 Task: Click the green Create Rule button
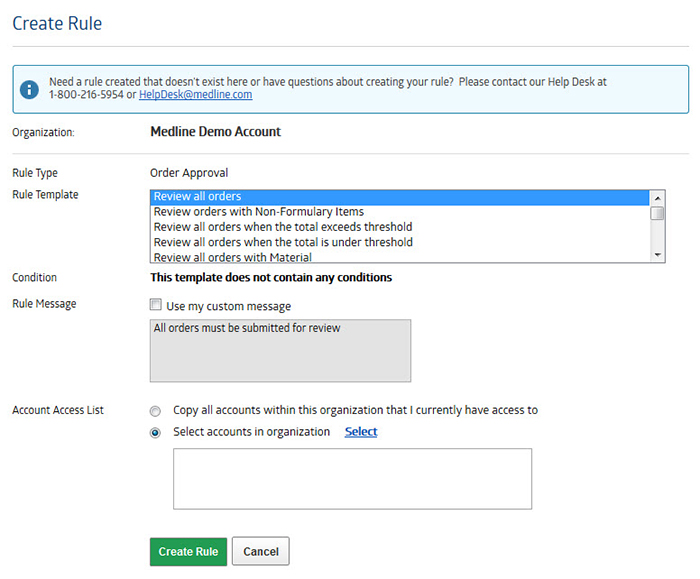pos(188,551)
